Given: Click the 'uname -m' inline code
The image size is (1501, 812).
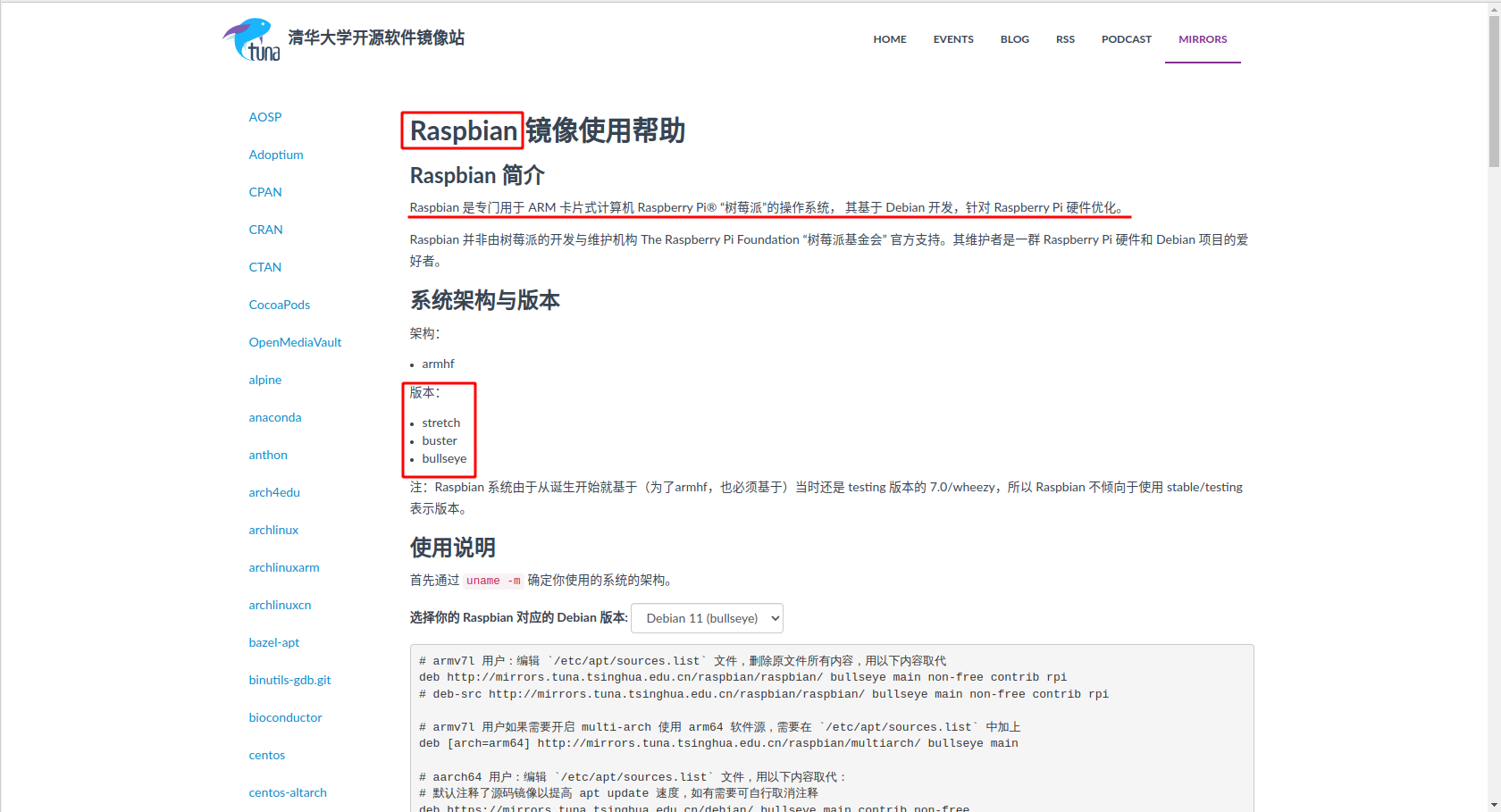Looking at the screenshot, I should [x=493, y=581].
